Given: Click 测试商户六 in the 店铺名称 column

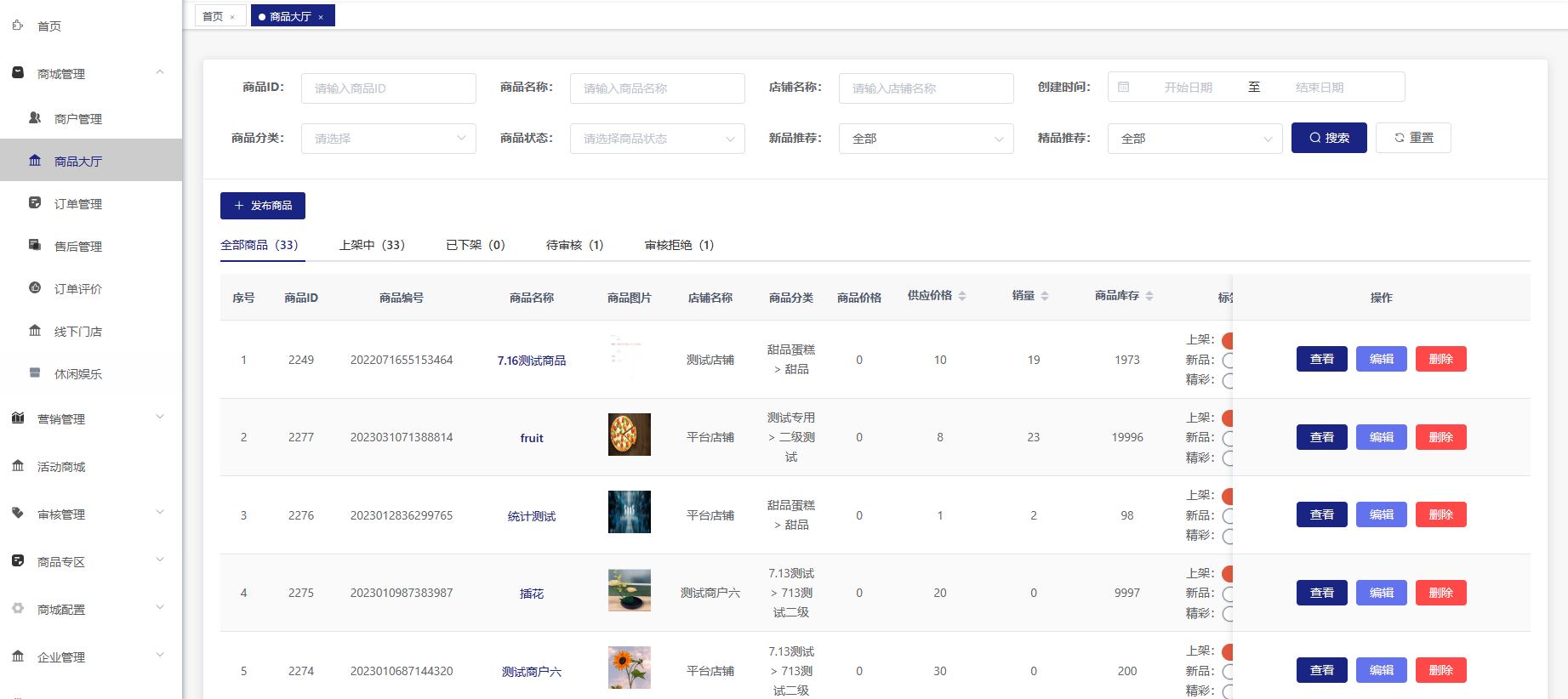Looking at the screenshot, I should [x=710, y=593].
